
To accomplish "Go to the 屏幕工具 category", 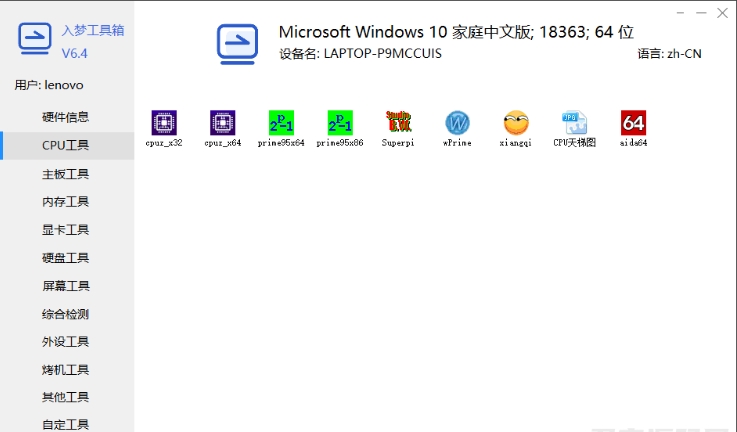I will (x=65, y=286).
